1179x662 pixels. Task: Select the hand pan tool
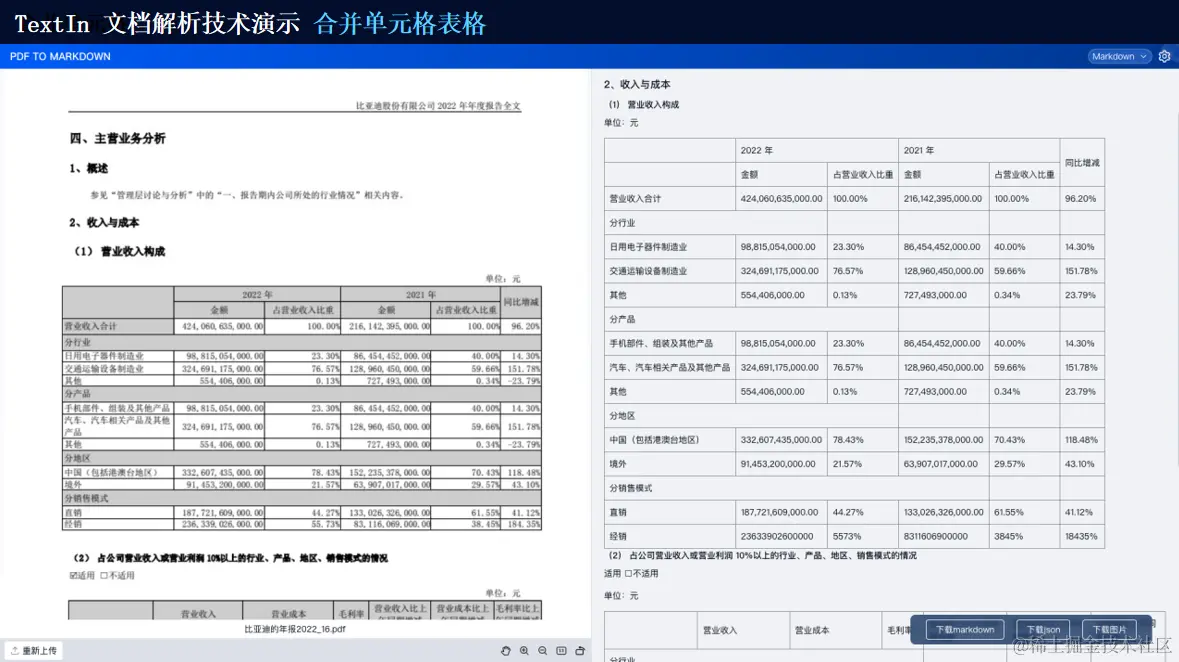tap(505, 651)
